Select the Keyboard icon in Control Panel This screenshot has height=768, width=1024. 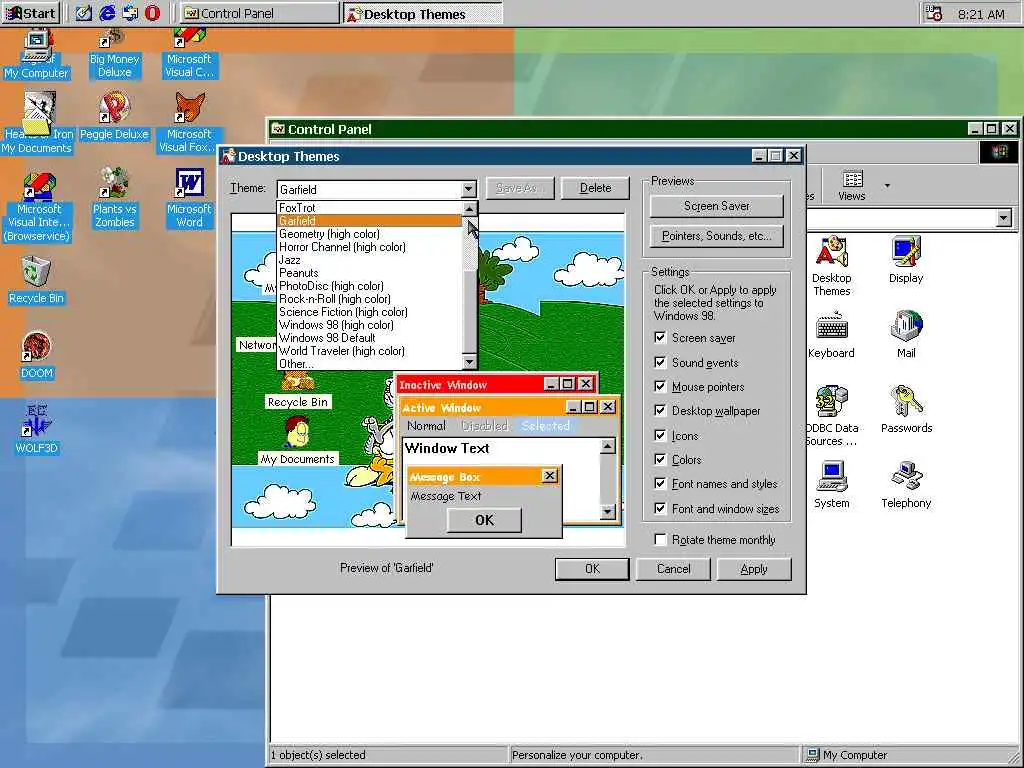tap(831, 336)
